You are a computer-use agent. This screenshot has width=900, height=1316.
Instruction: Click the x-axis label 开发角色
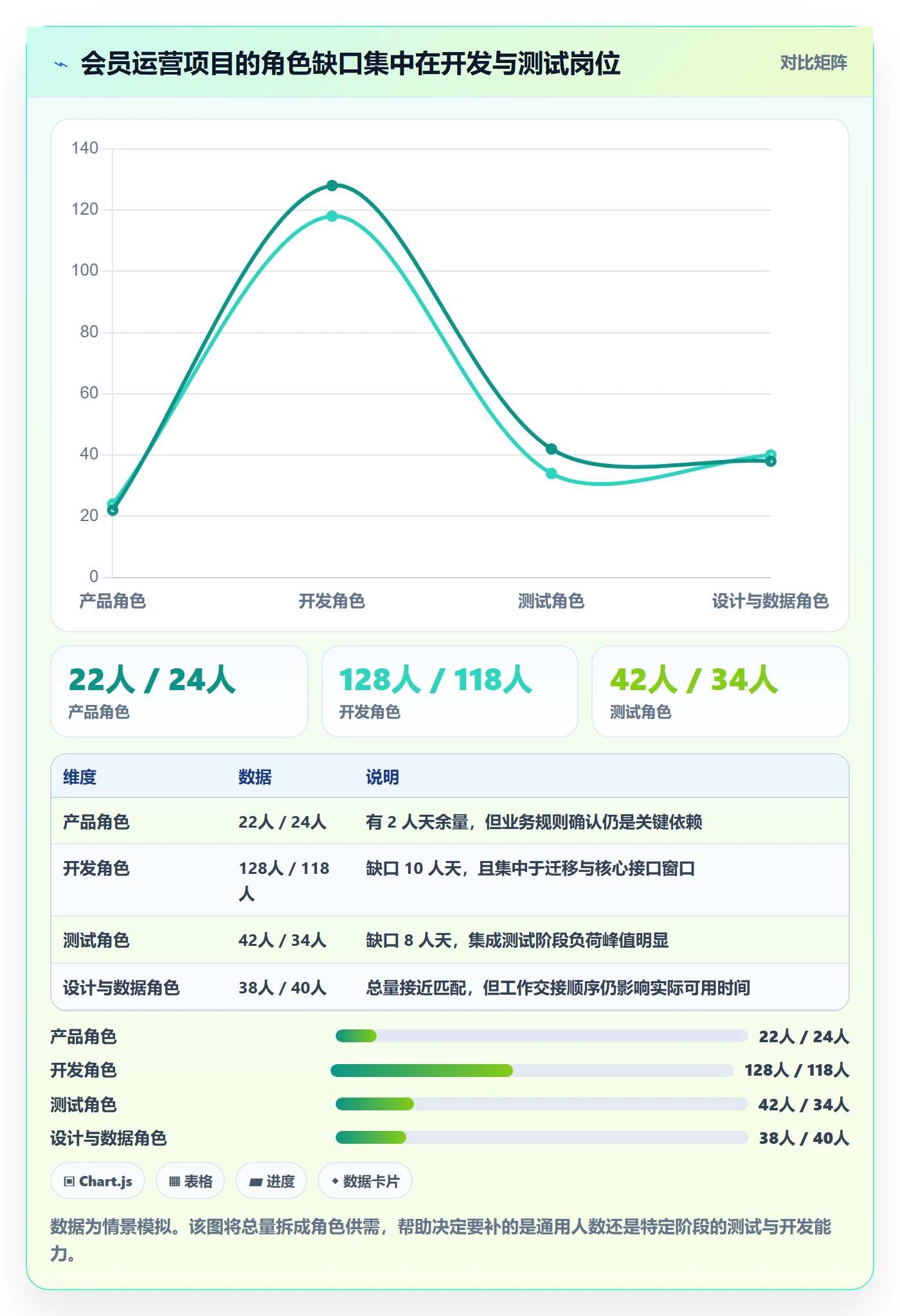pos(332,601)
